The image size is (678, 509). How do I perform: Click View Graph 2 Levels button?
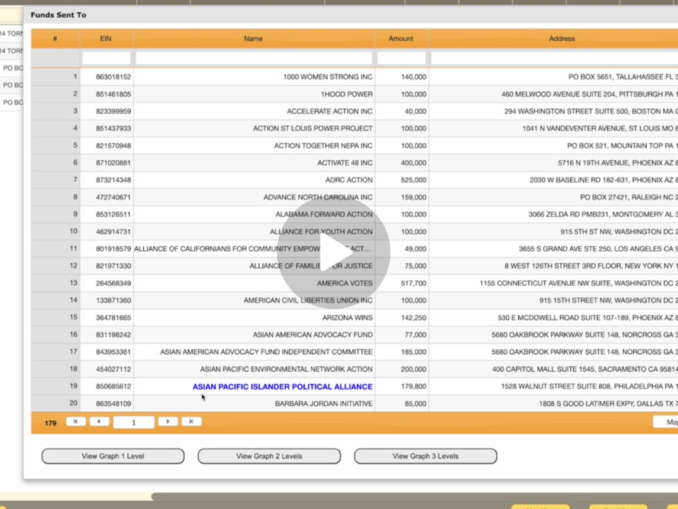[x=269, y=456]
